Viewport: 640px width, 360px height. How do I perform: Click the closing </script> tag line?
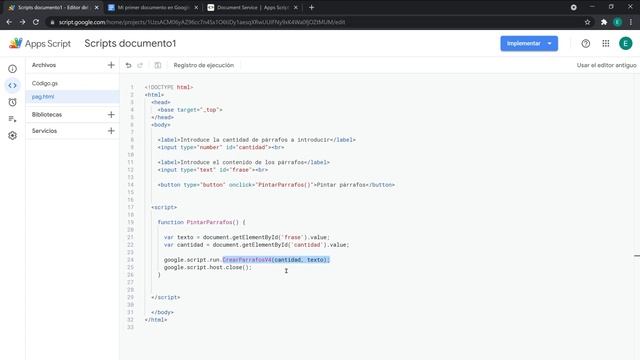[166, 297]
